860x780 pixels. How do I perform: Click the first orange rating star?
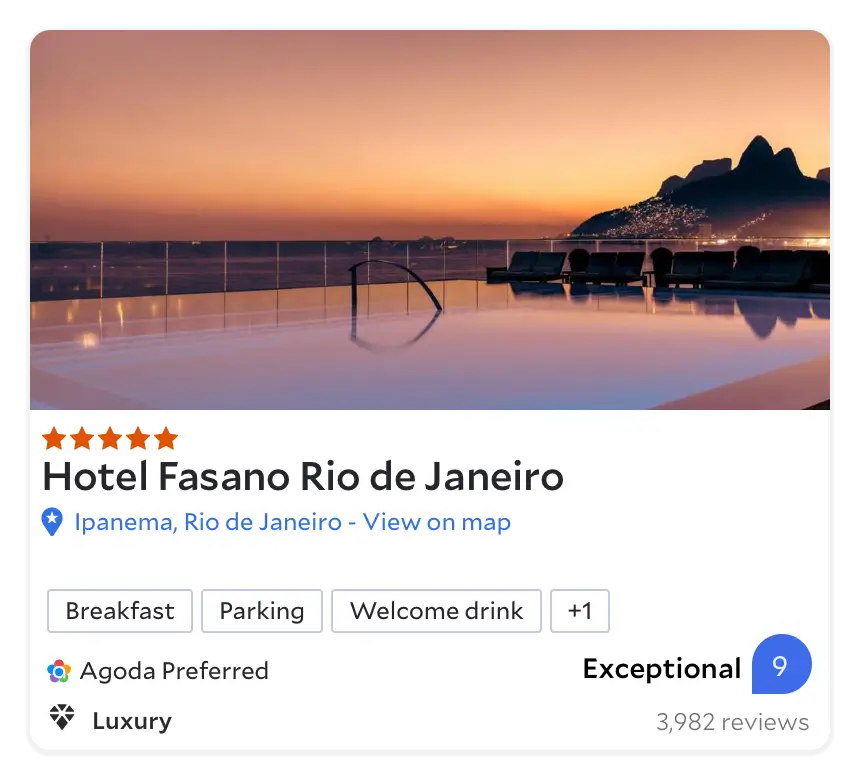54,439
